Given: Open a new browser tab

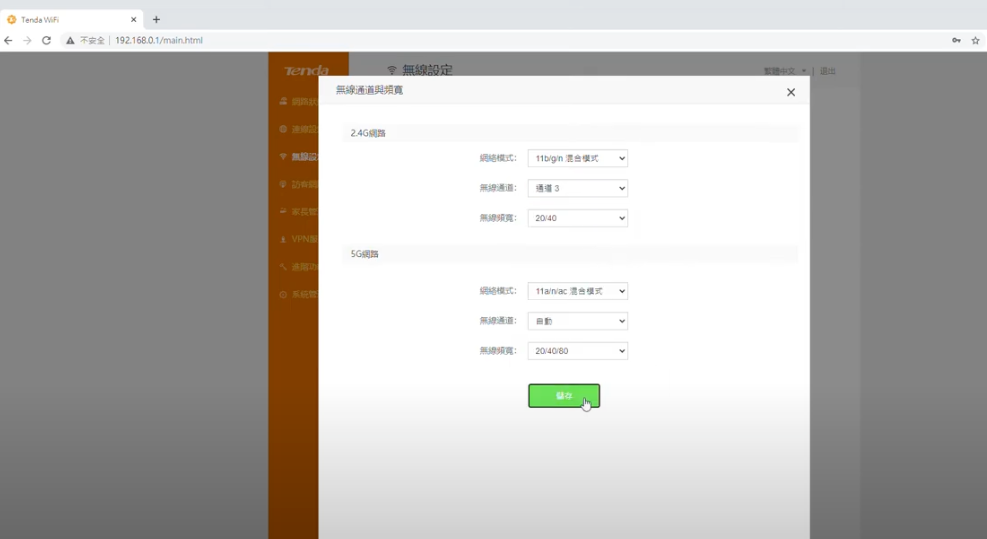Looking at the screenshot, I should pyautogui.click(x=156, y=20).
